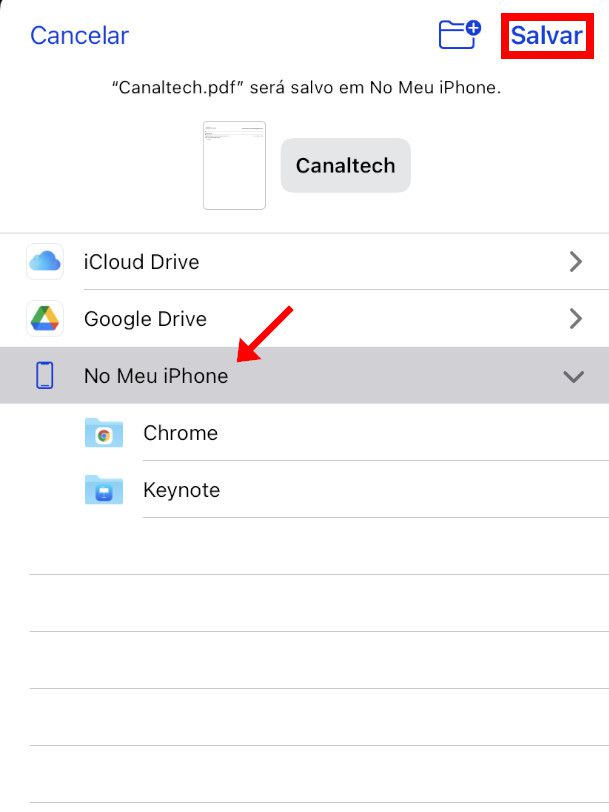Tap the Canaltech PDF preview thumbnail
Viewport: 609px width, 812px height.
point(234,165)
